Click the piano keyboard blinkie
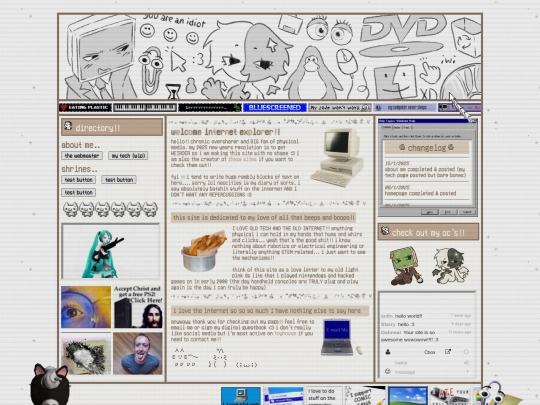This screenshot has height=405, width=540. pos(145,107)
